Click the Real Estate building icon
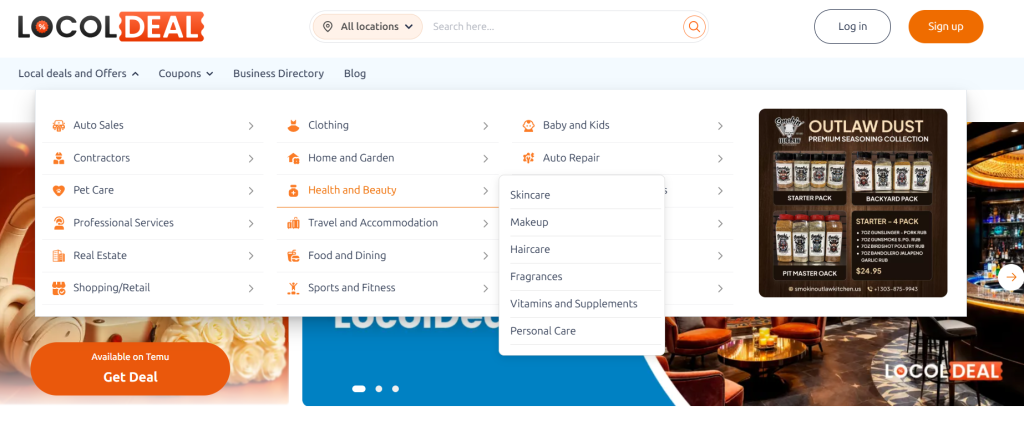This screenshot has width=1024, height=426. [x=59, y=256]
